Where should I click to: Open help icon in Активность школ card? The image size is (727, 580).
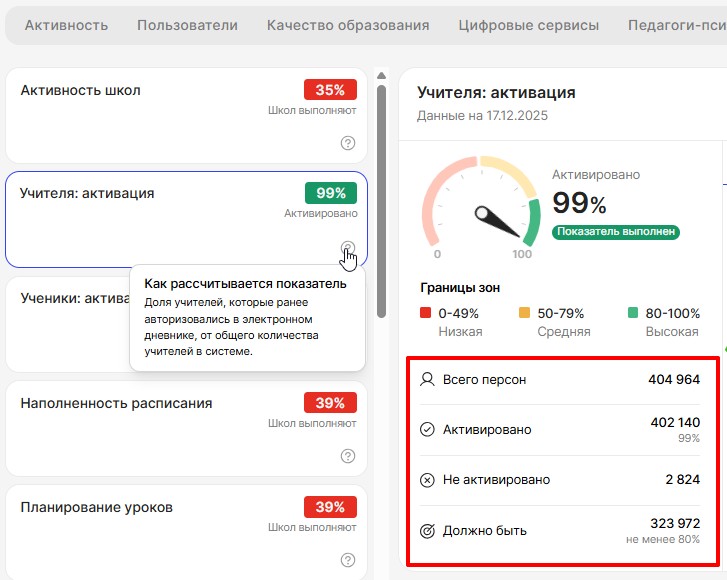348,143
